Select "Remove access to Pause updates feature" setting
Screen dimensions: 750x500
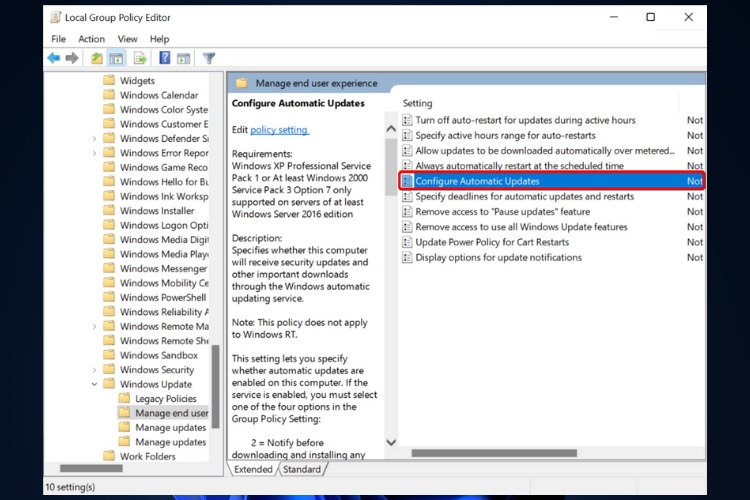coord(502,212)
